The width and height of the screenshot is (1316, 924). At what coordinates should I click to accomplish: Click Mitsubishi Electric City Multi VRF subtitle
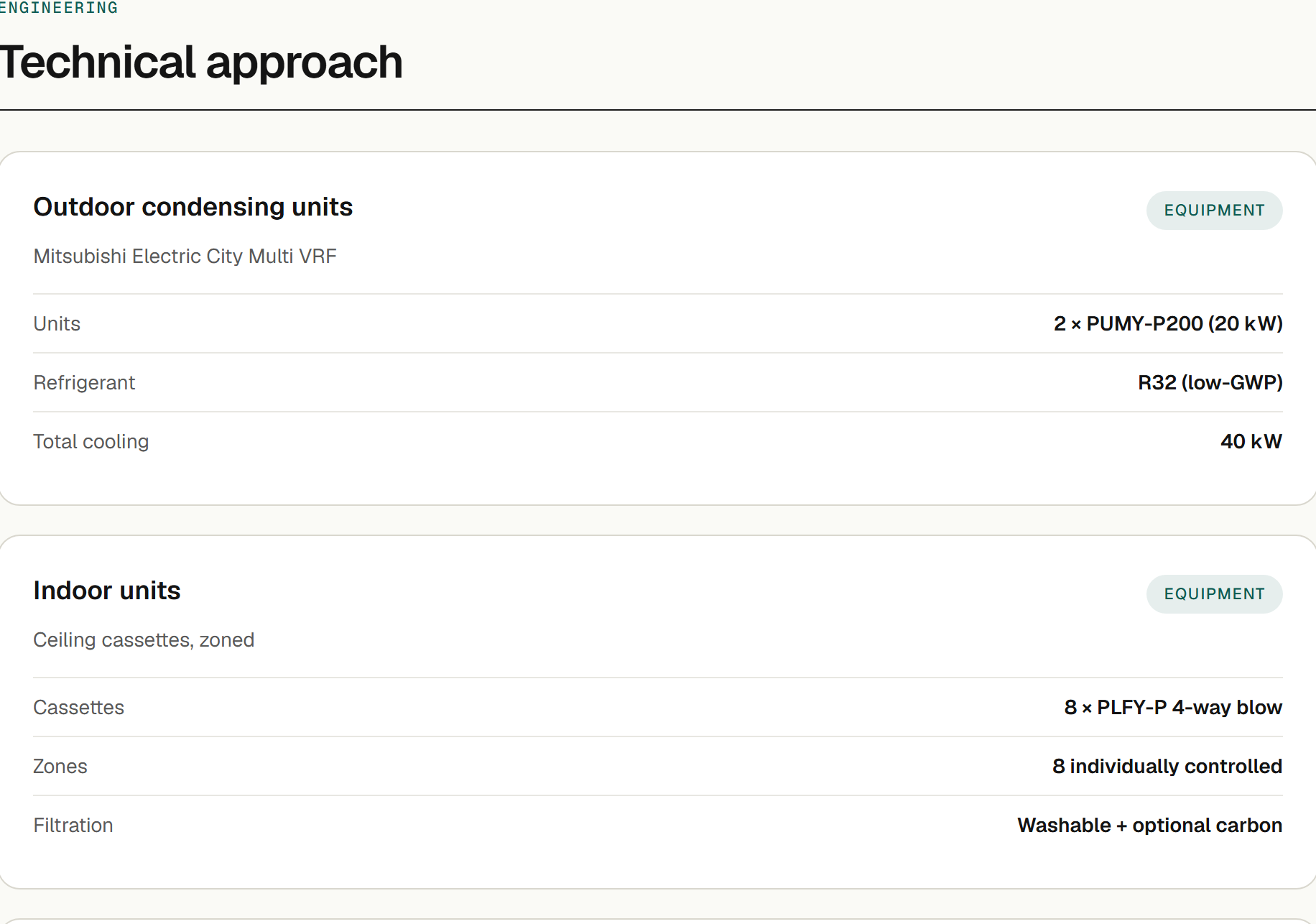pyautogui.click(x=185, y=257)
